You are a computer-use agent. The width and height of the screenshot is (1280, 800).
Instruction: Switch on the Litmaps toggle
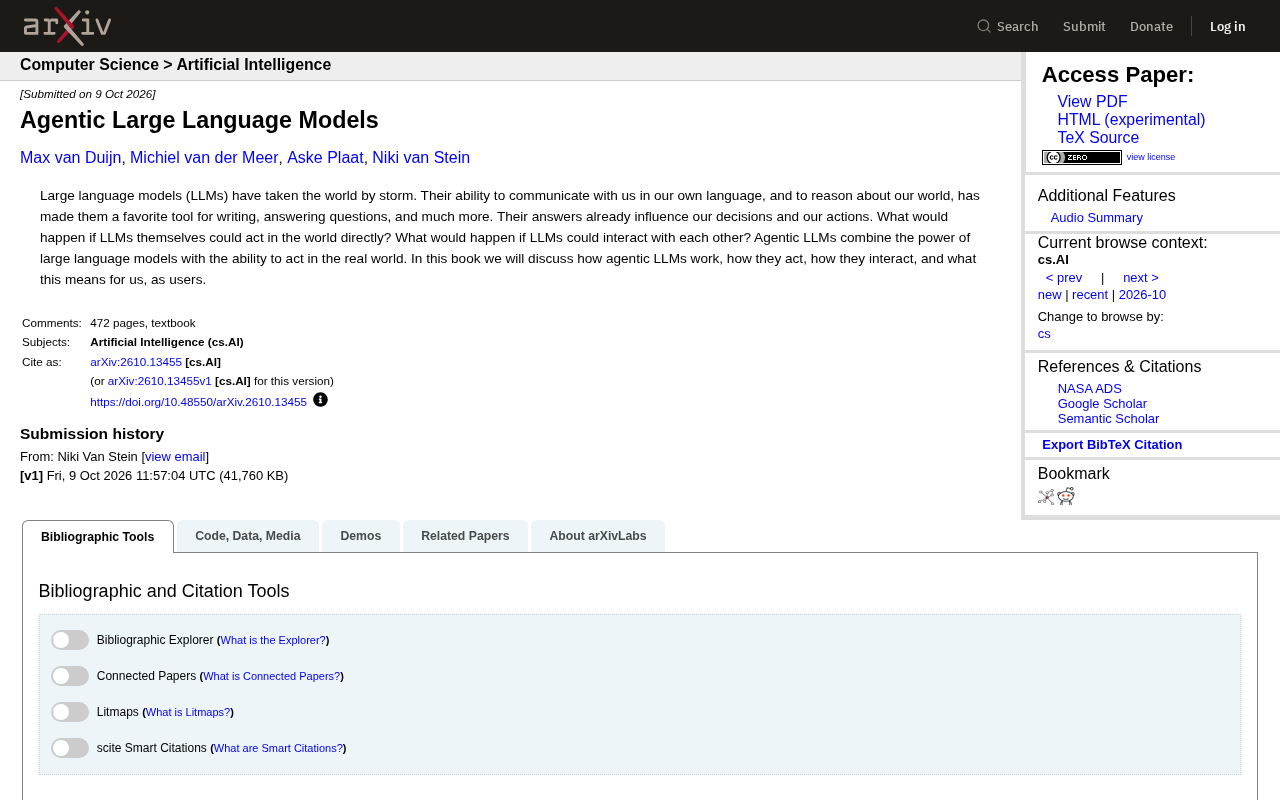pos(70,712)
